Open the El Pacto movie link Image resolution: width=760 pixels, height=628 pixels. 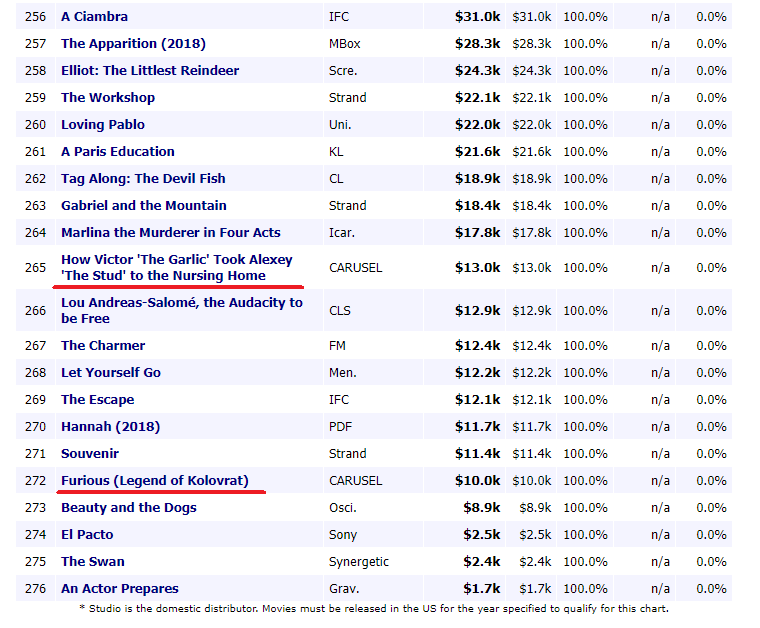point(89,535)
